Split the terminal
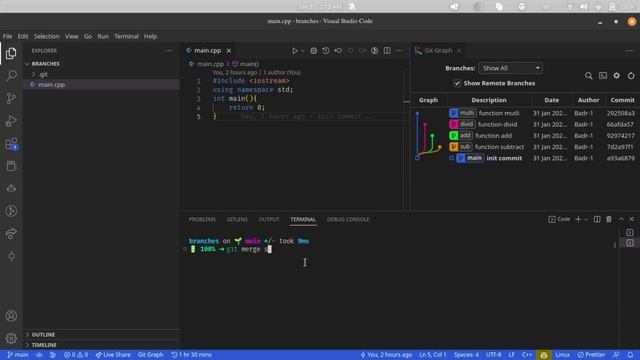Image resolution: width=640 pixels, height=360 pixels. (x=597, y=220)
